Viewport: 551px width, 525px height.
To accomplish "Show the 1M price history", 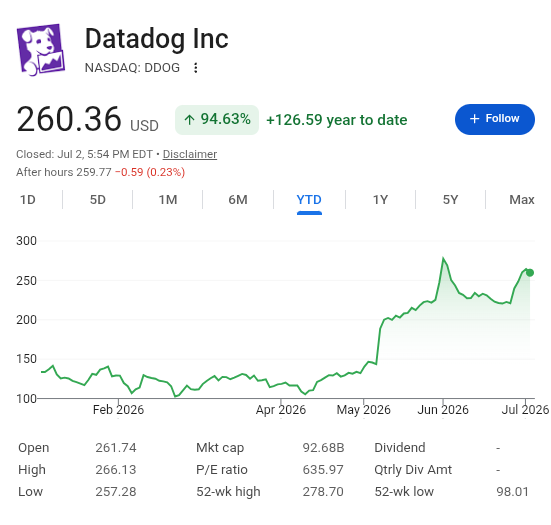I will pos(168,200).
